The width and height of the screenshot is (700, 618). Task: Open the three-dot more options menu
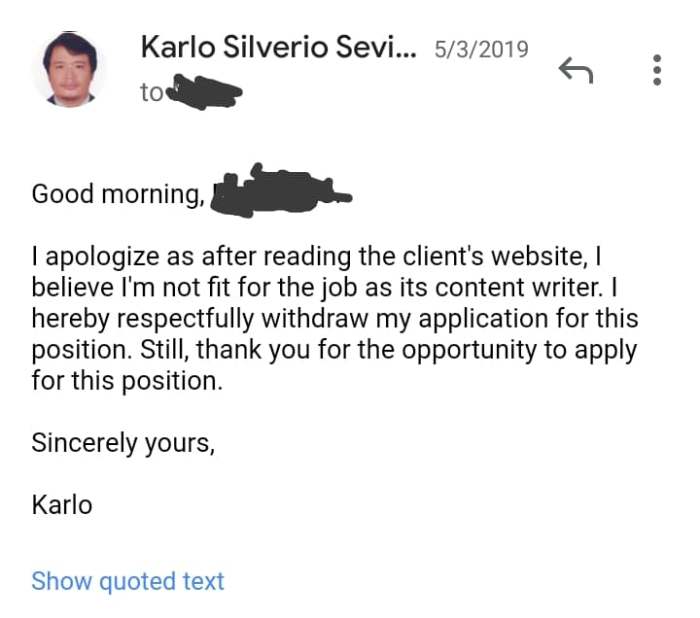pos(656,70)
